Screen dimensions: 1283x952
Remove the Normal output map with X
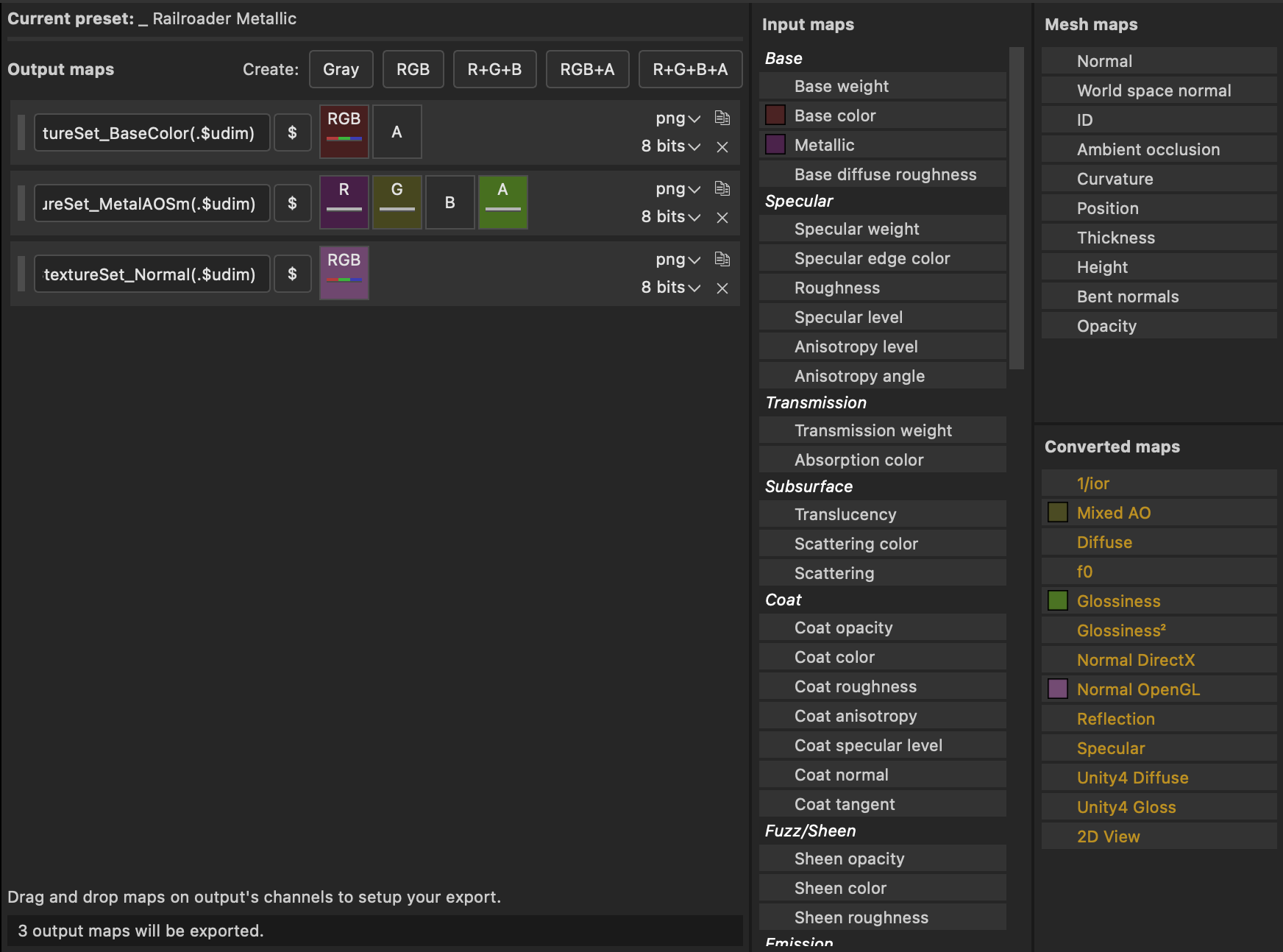722,288
